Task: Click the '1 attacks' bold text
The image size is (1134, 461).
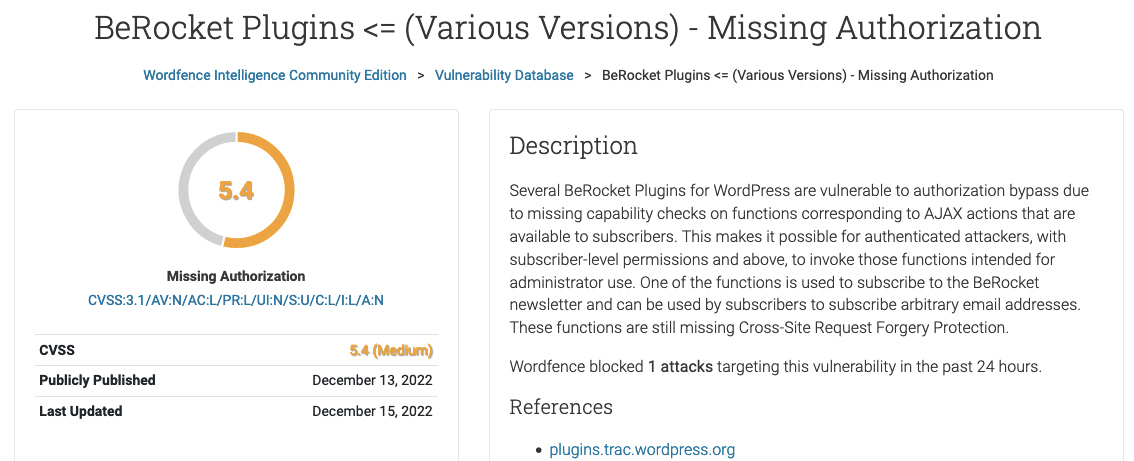Action: pos(681,366)
